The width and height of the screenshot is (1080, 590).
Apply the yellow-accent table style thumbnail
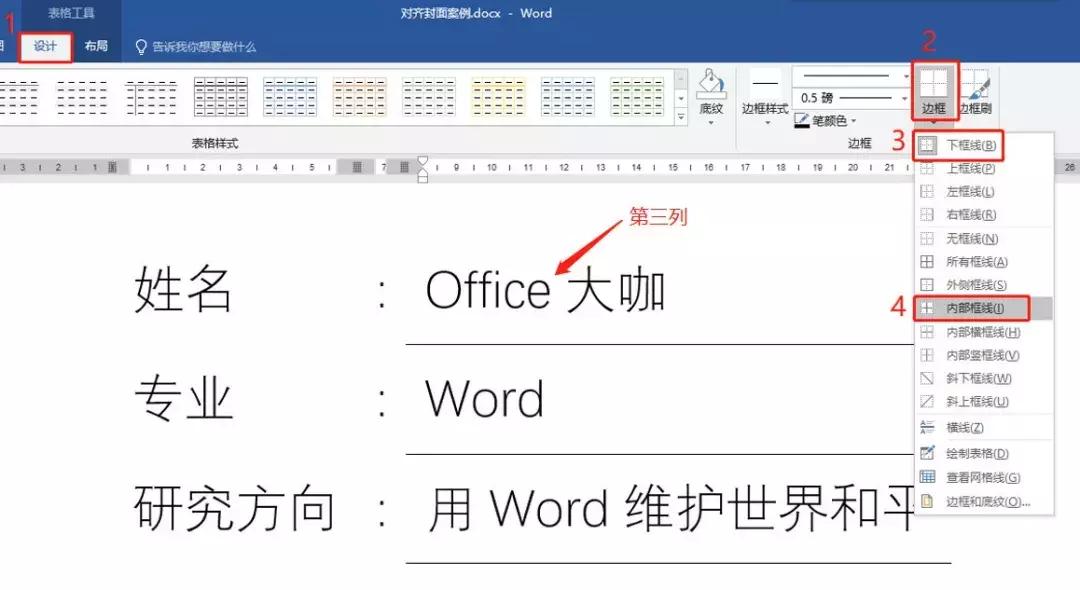pos(498,96)
